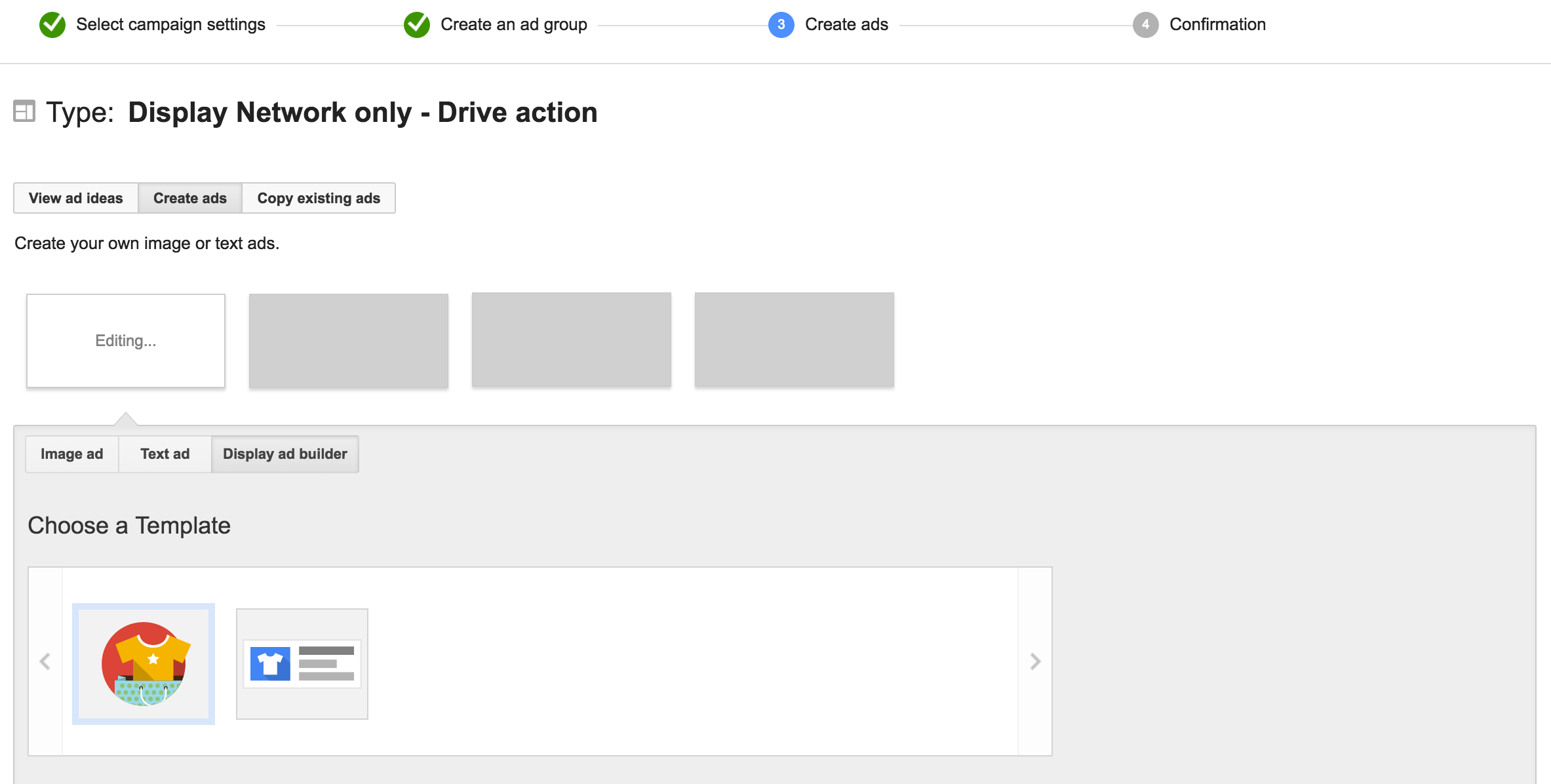
Task: Click the Editing... ad slot
Action: coord(126,341)
